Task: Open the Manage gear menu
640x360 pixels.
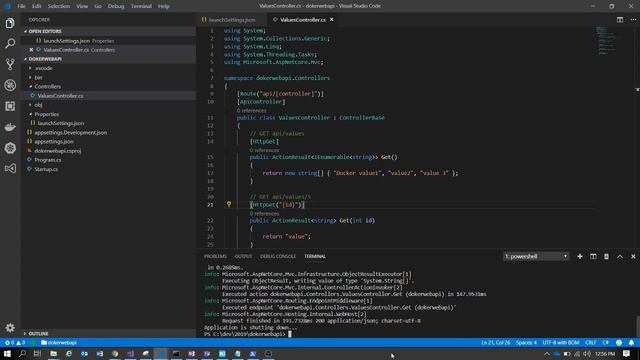Action: (x=10, y=327)
